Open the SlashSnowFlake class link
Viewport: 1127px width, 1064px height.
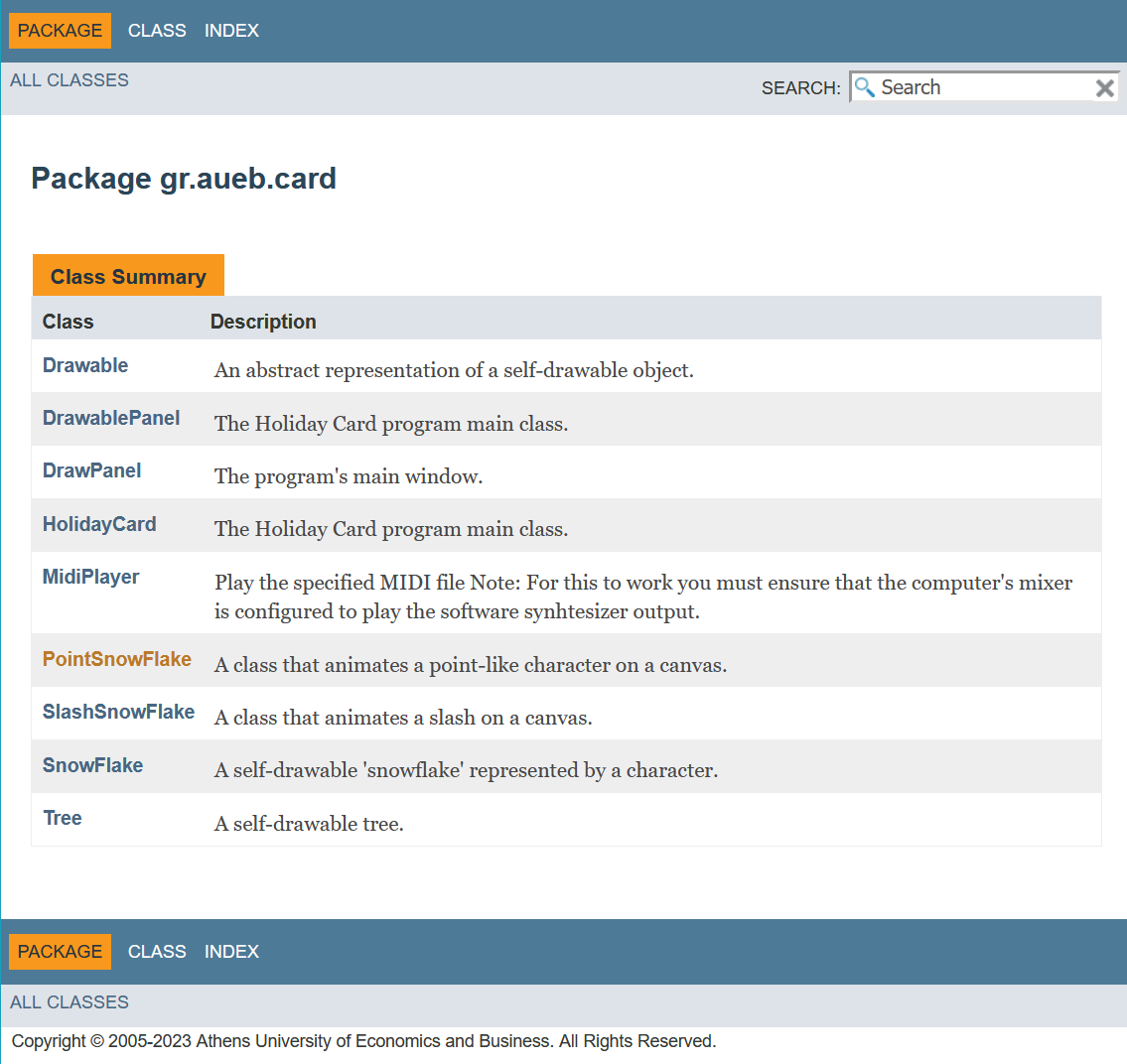click(x=118, y=712)
